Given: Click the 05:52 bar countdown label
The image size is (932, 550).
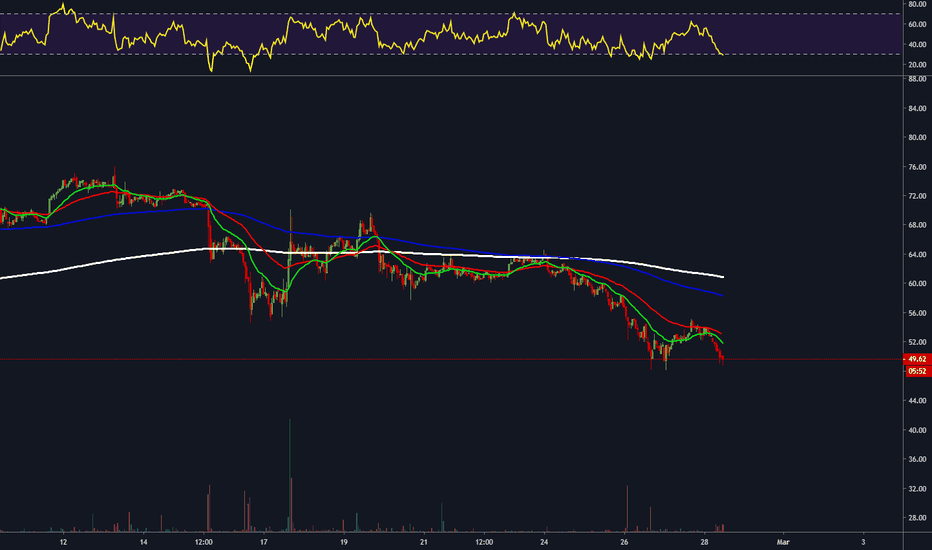Looking at the screenshot, I should tap(917, 371).
